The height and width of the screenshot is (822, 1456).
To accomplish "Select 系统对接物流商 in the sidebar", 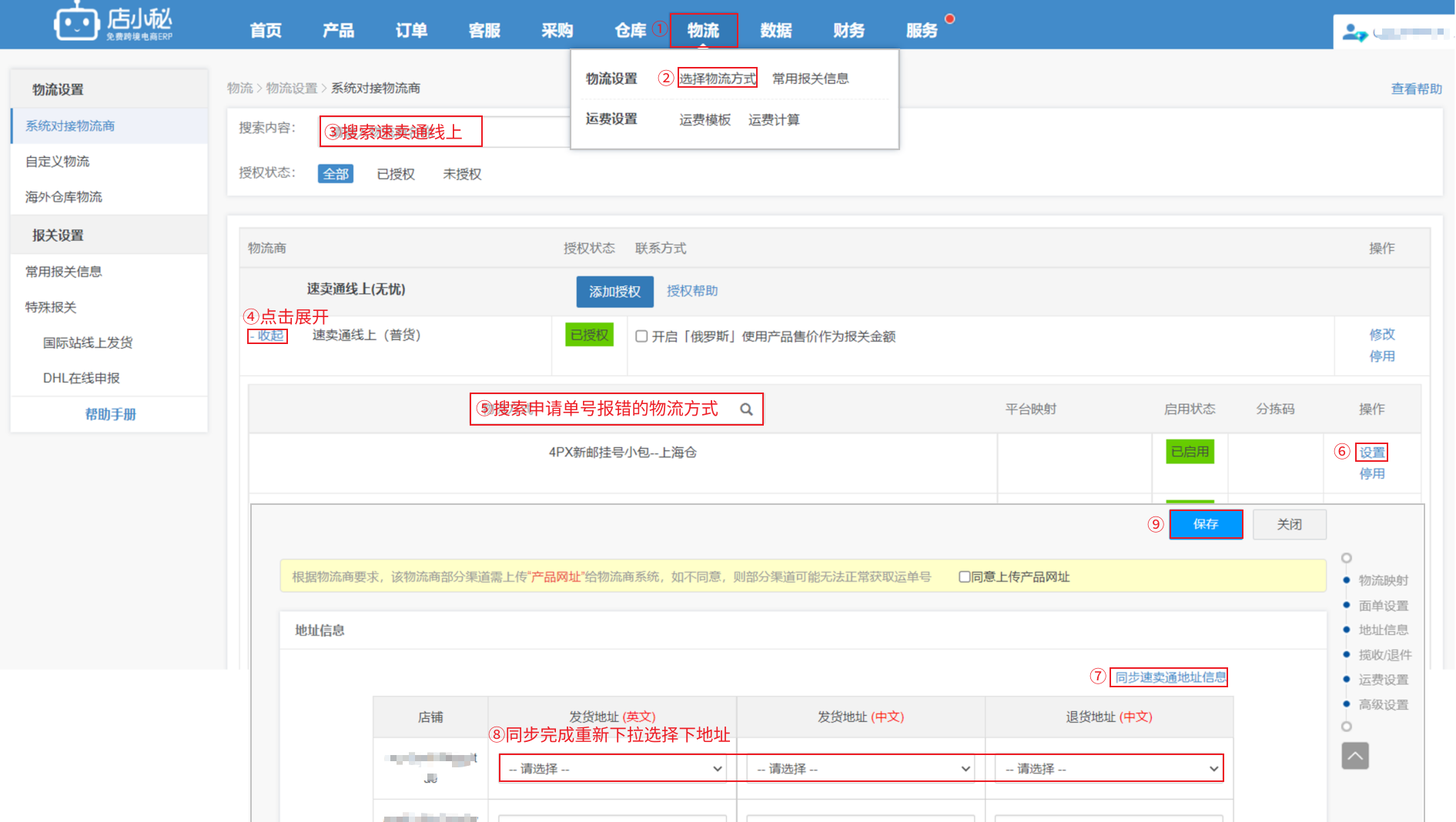I will tap(109, 125).
